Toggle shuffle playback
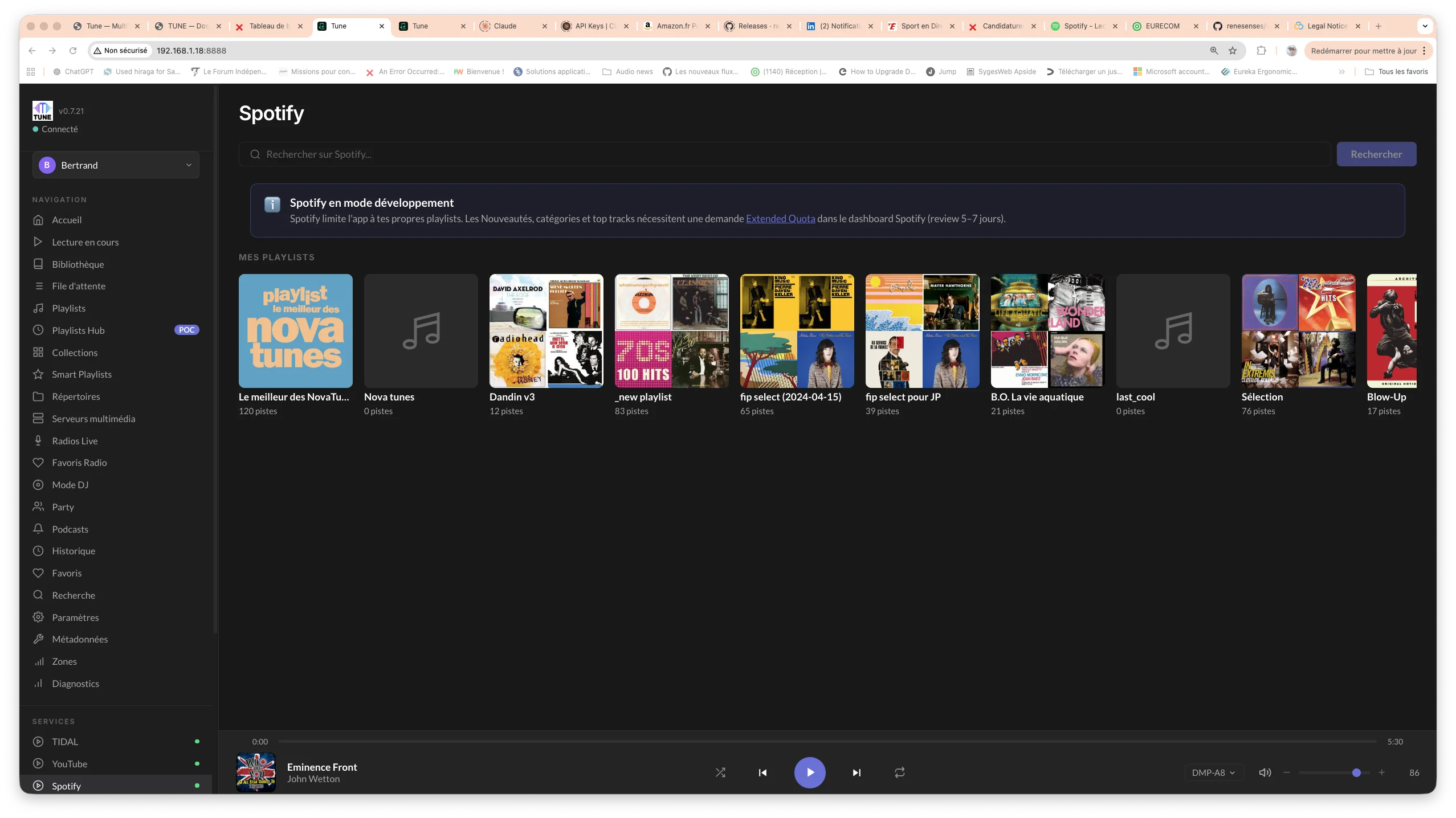1456x818 pixels. (720, 772)
